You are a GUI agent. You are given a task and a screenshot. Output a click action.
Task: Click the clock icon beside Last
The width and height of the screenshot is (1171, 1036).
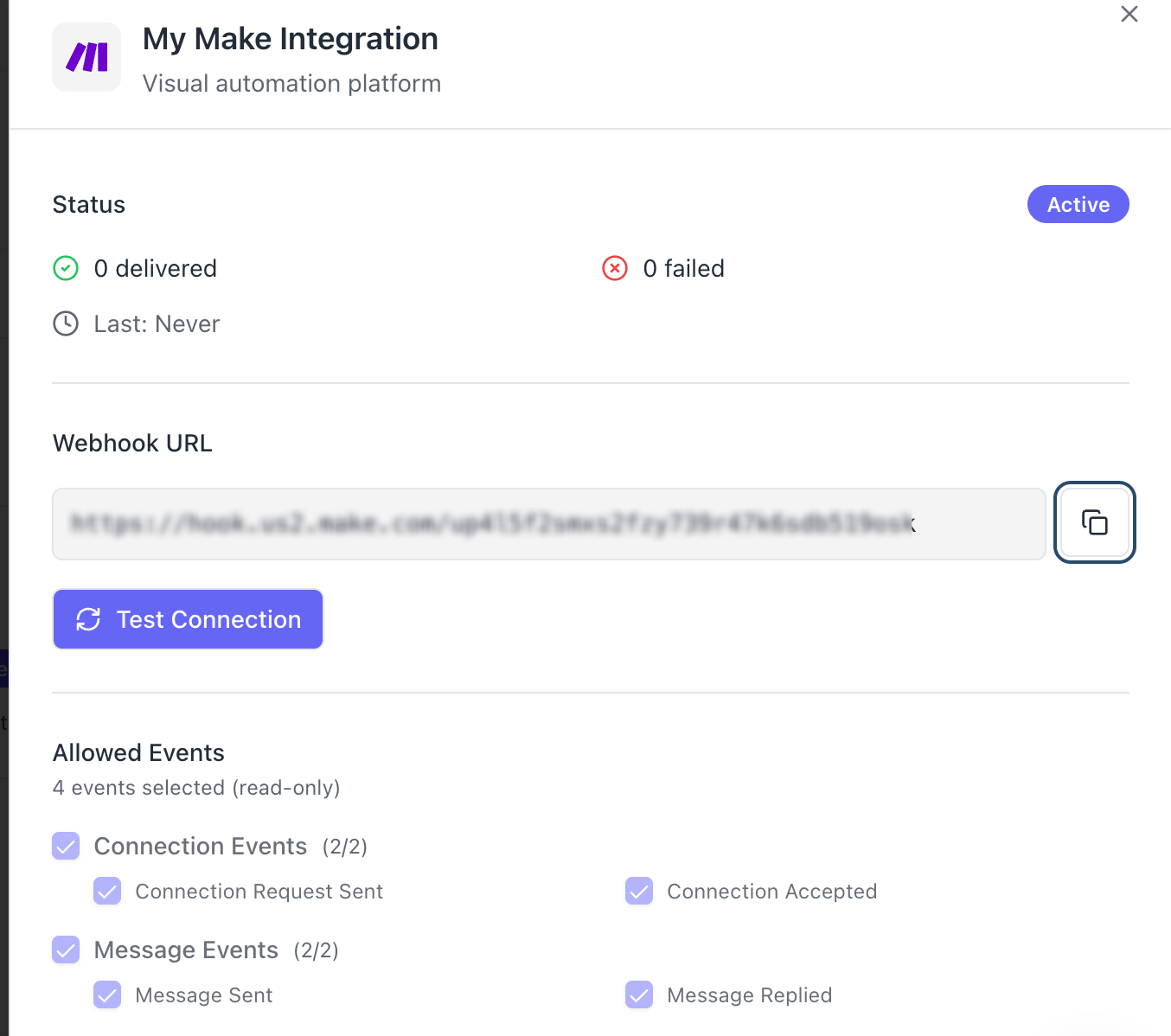point(66,324)
